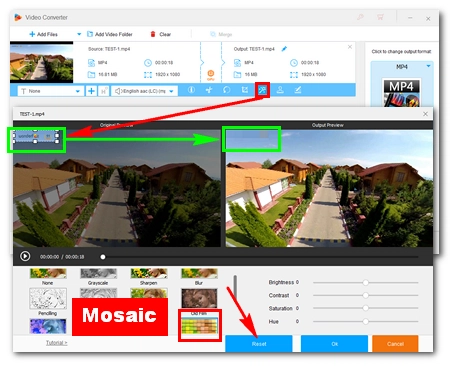
Task: Click the play button in preview player
Action: 25,256
